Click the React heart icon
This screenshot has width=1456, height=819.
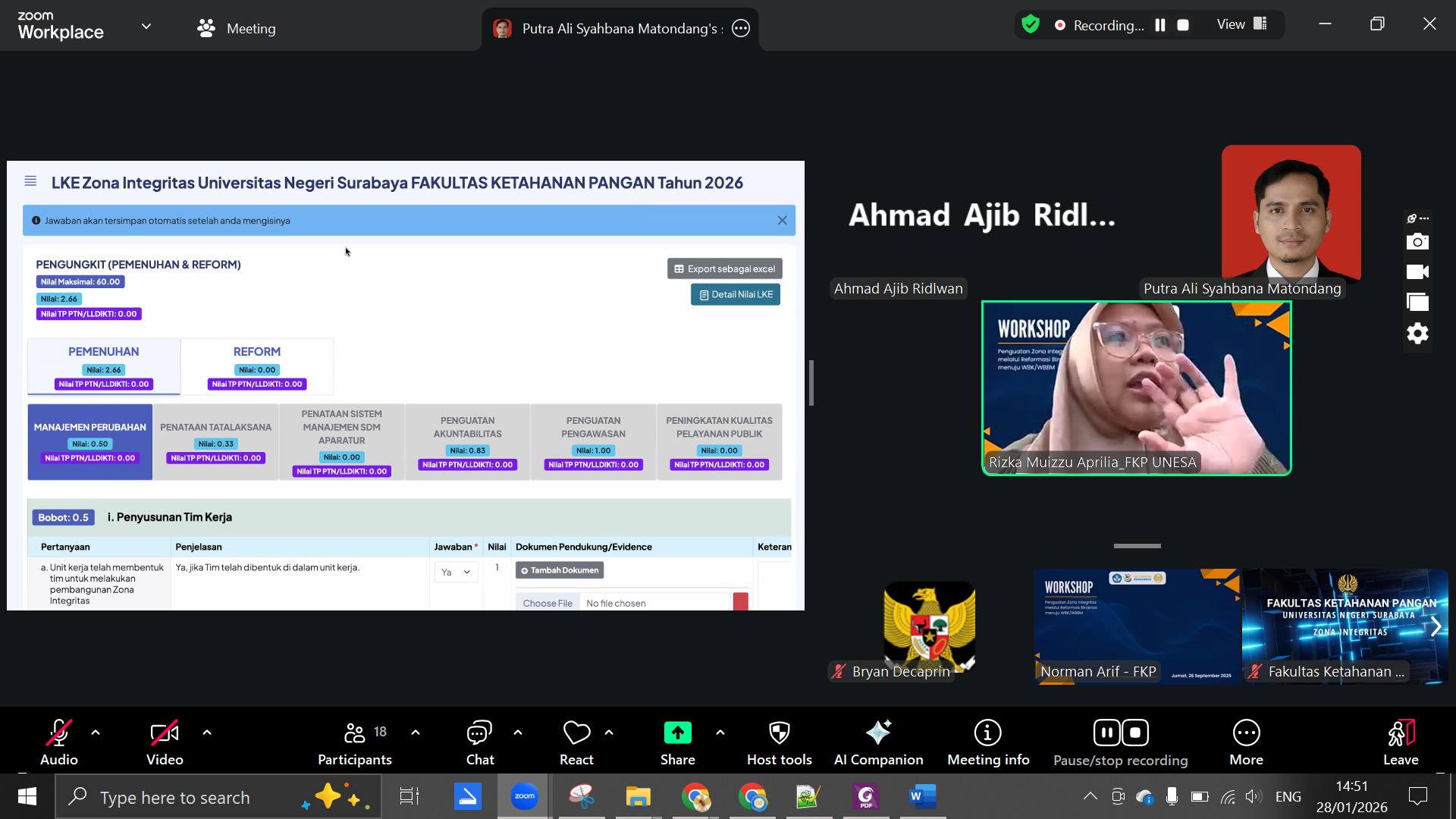[x=576, y=733]
